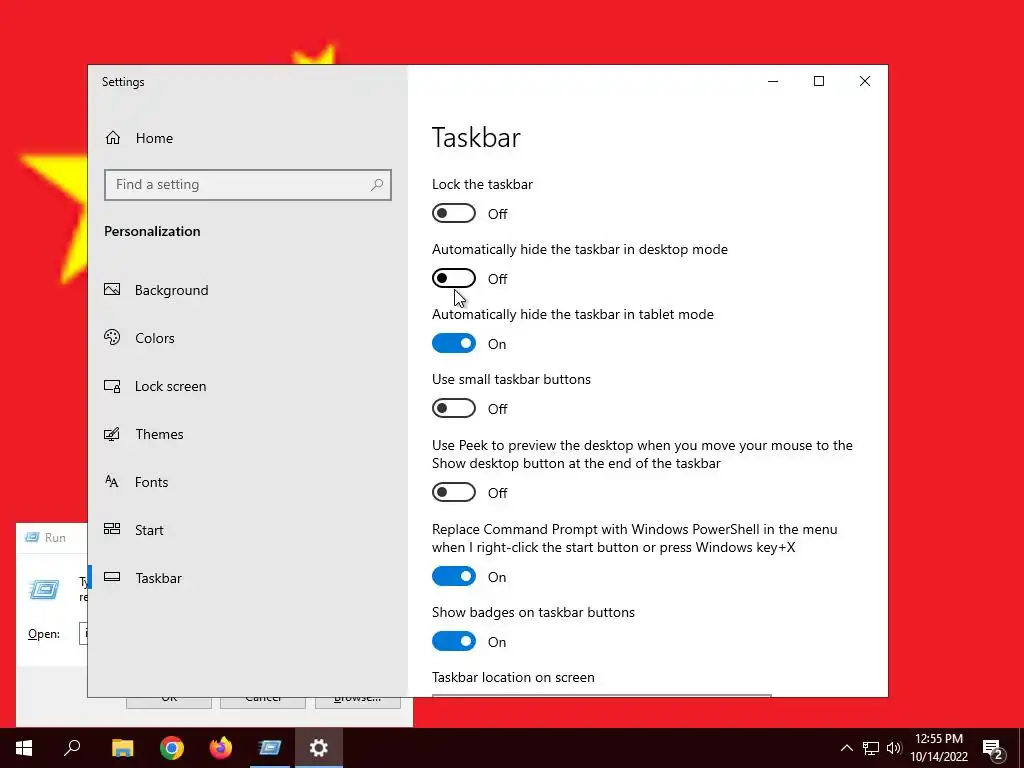This screenshot has width=1024, height=768.
Task: Enable Peek to preview the desktop
Action: coord(454,492)
